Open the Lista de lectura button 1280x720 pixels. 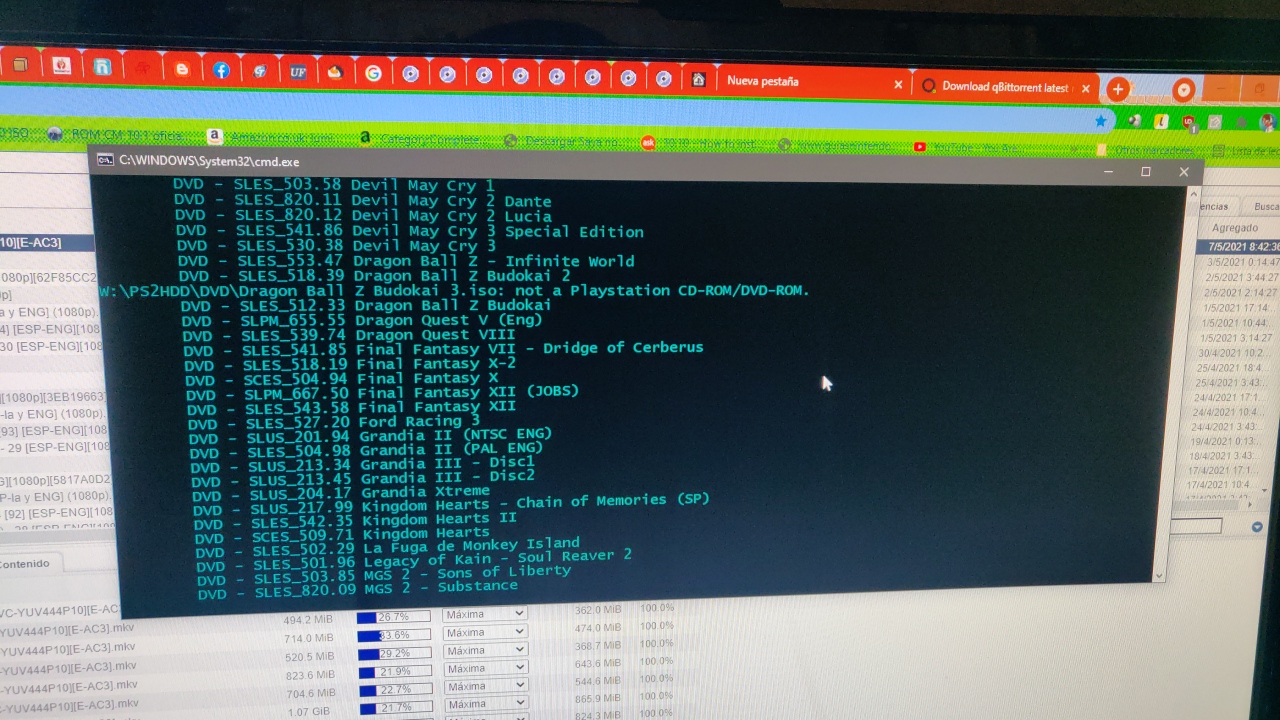(x=1245, y=151)
